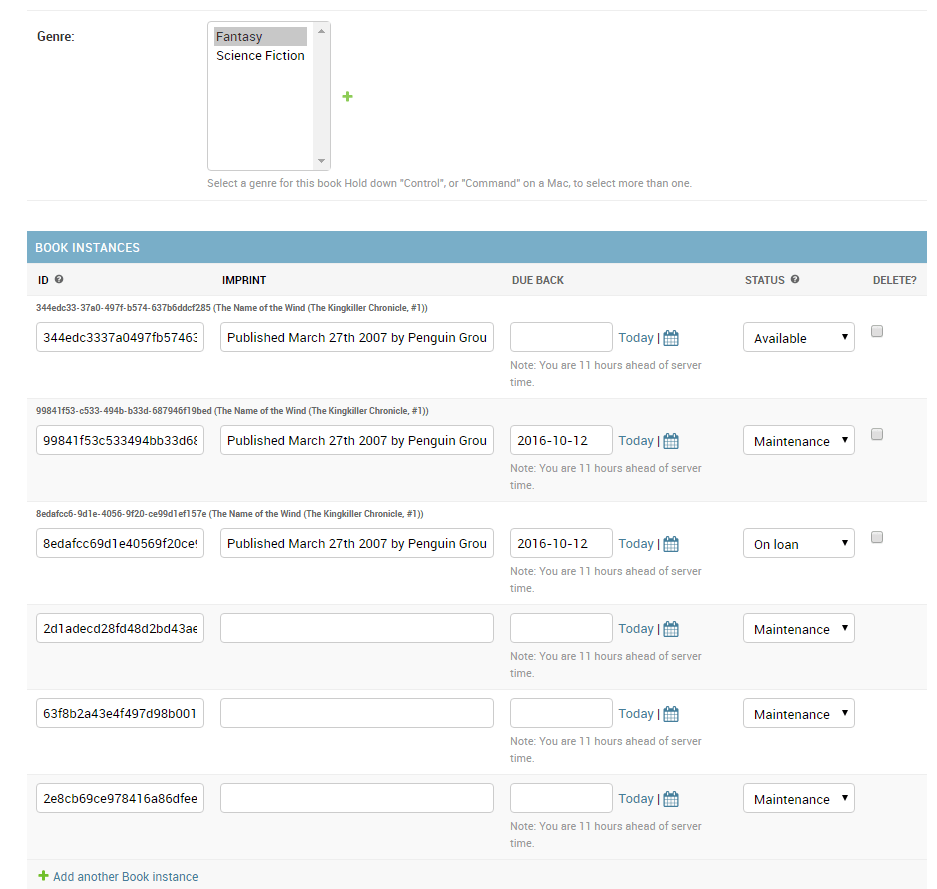
Task: Click the green plus to add a genre
Action: point(347,96)
